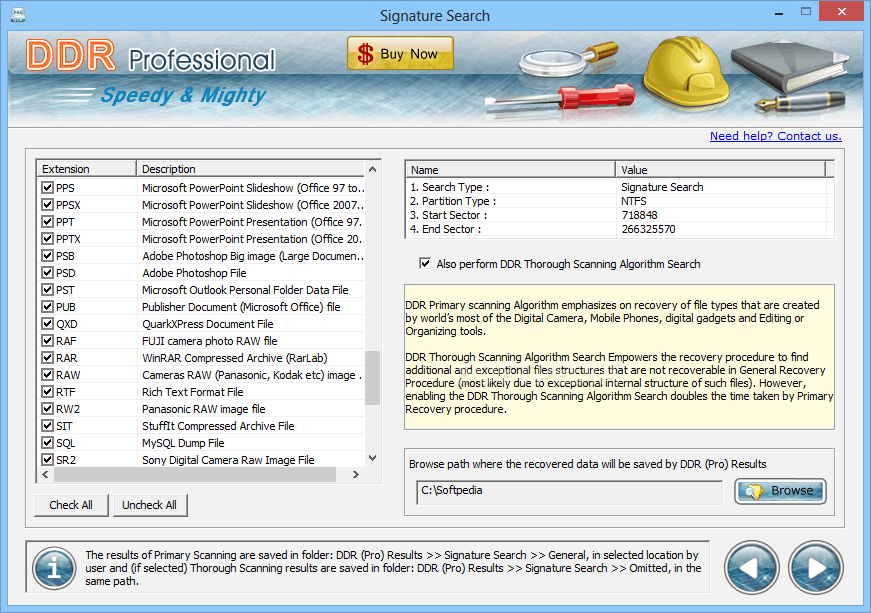Click the Signature Search value cell
This screenshot has width=871, height=613.
(x=662, y=187)
